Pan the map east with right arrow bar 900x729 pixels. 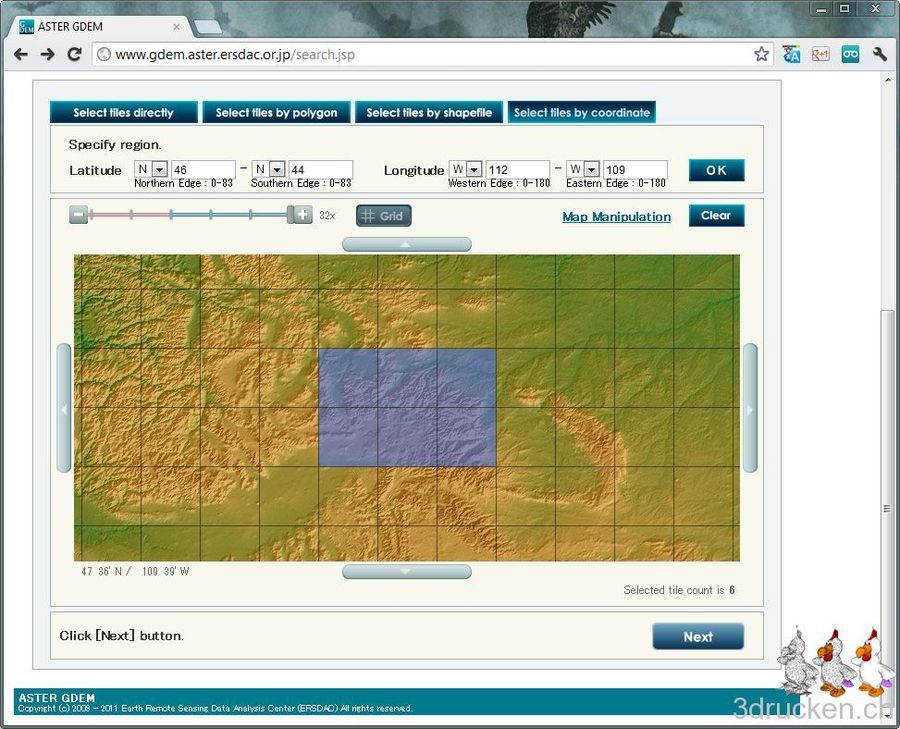tap(750, 408)
